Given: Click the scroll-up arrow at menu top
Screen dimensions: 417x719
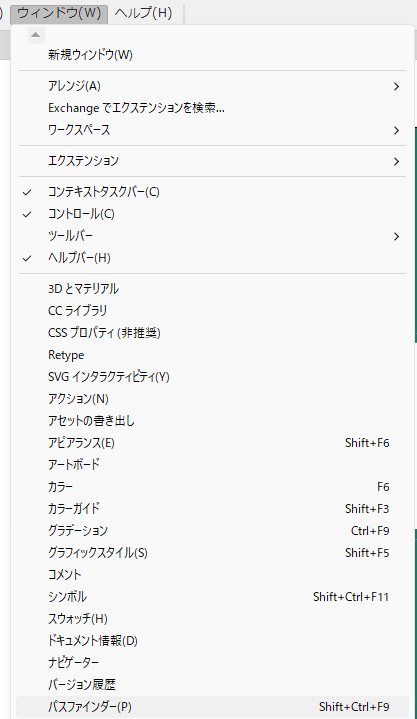Looking at the screenshot, I should tap(36, 35).
